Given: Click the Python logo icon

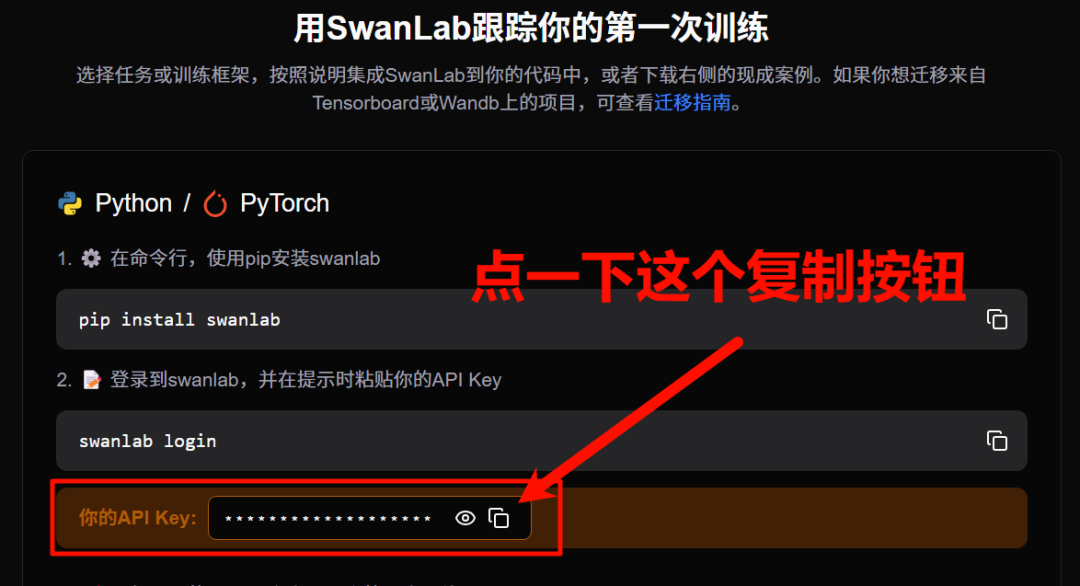Looking at the screenshot, I should tap(70, 204).
